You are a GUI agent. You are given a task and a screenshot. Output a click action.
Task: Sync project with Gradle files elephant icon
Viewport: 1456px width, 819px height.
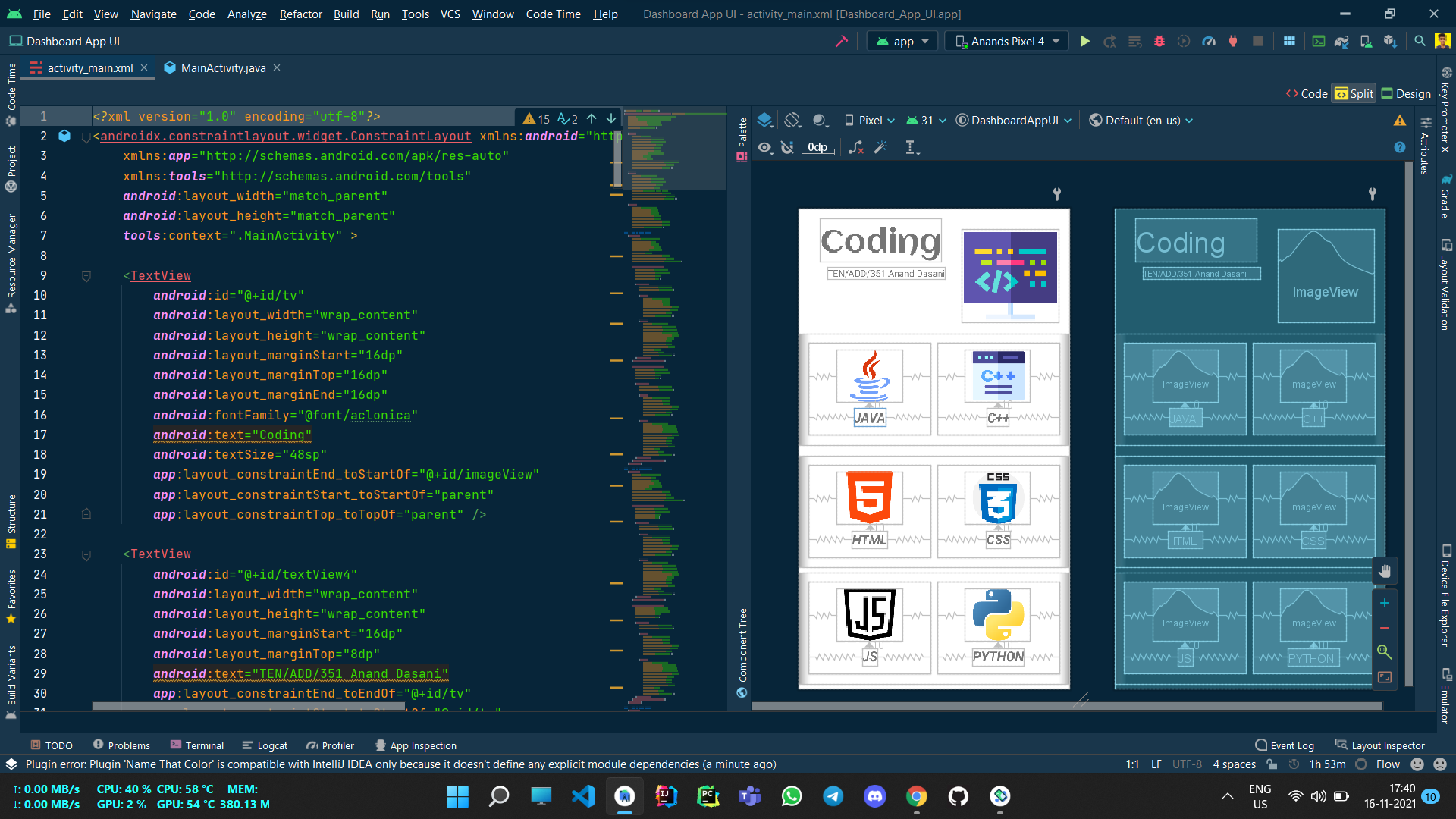1342,41
